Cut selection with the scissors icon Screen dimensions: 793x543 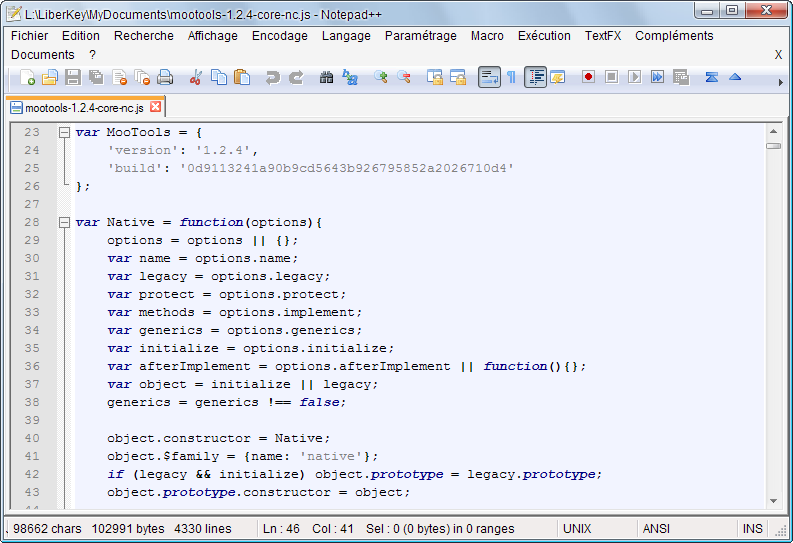[195, 77]
